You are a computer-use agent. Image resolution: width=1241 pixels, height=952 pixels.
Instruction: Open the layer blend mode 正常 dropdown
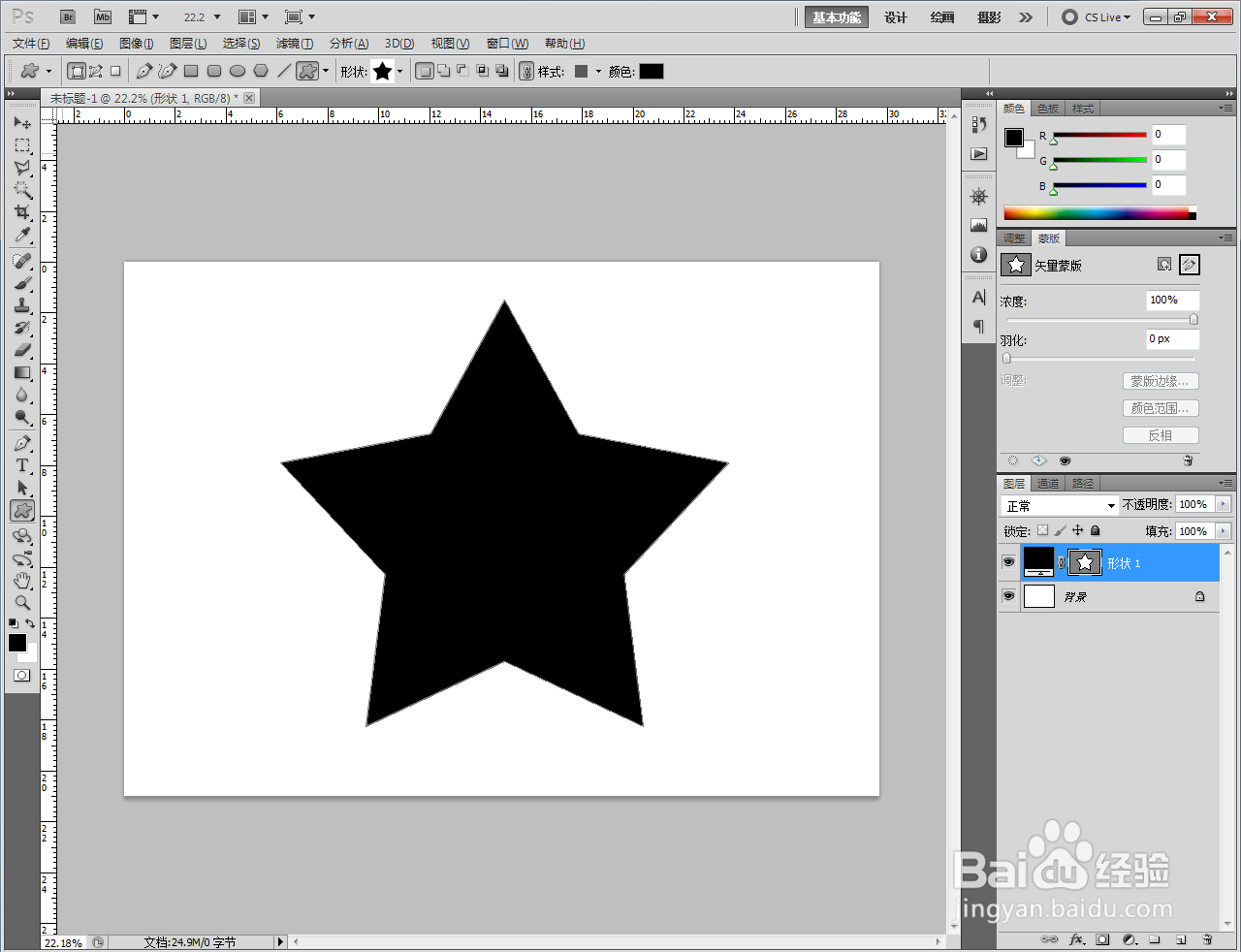point(1060,505)
